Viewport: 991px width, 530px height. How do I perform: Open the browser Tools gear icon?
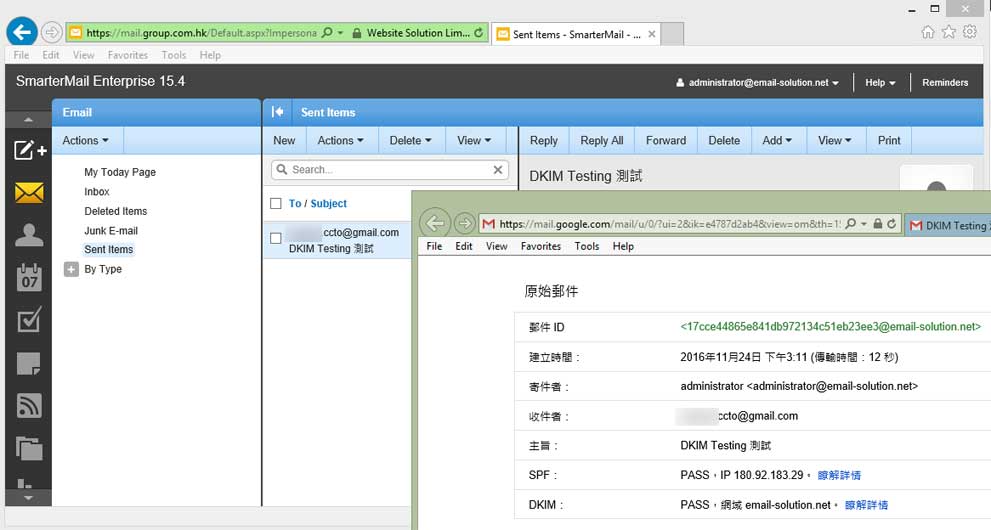[970, 32]
